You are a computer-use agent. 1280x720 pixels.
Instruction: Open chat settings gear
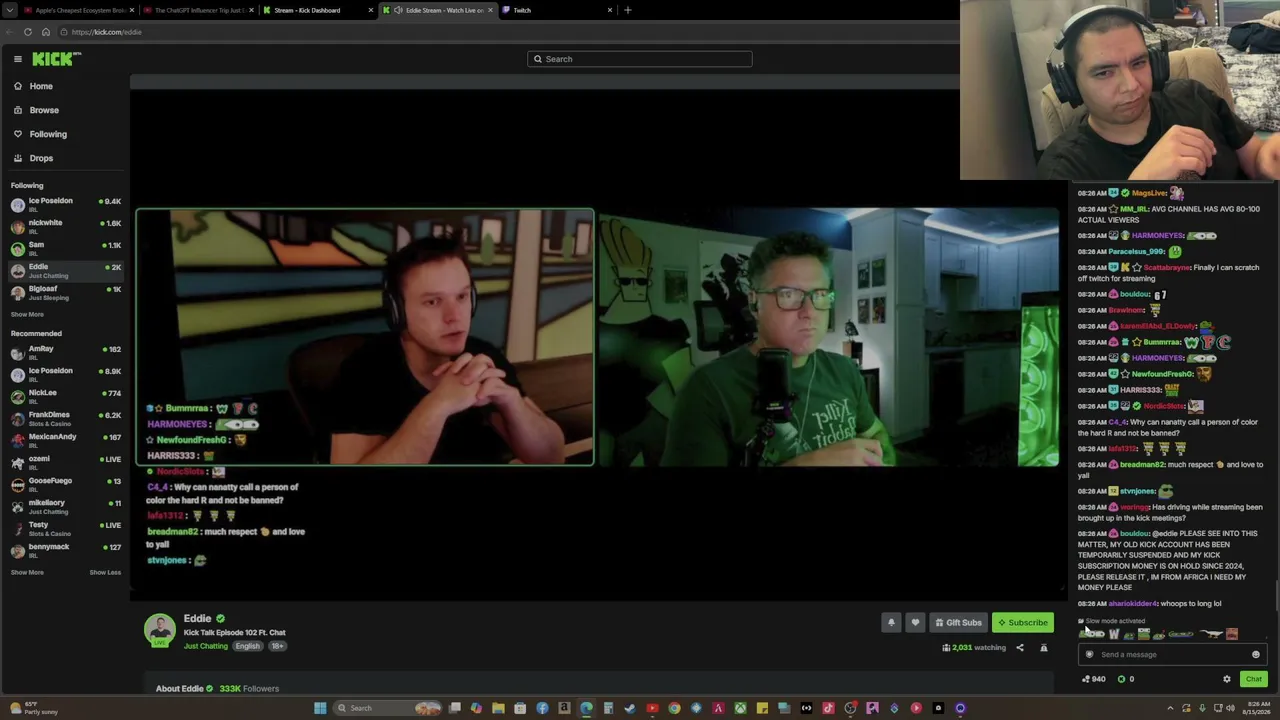[1227, 680]
